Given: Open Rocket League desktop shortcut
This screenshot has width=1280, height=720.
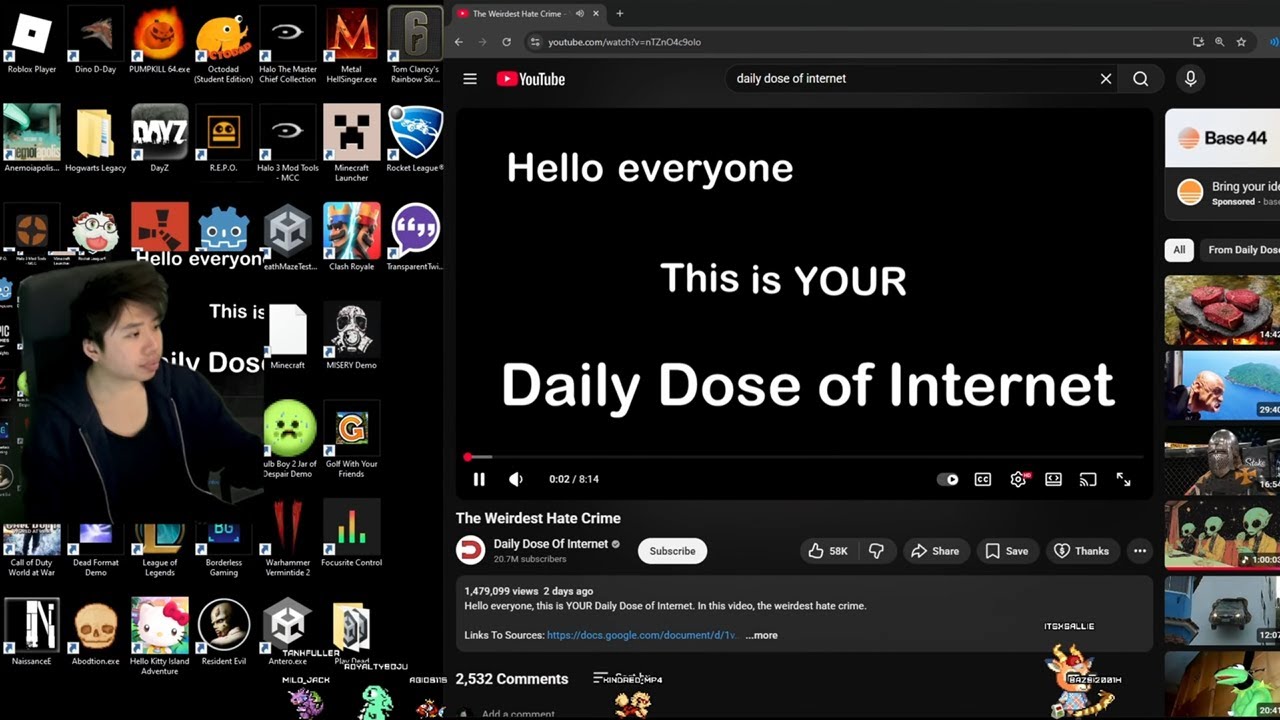Looking at the screenshot, I should pos(415,138).
